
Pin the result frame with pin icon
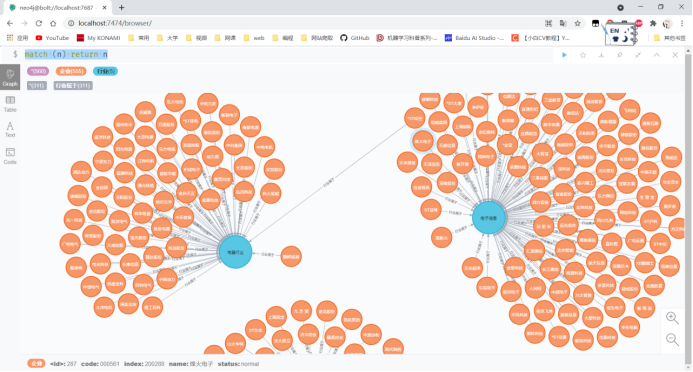[x=620, y=55]
